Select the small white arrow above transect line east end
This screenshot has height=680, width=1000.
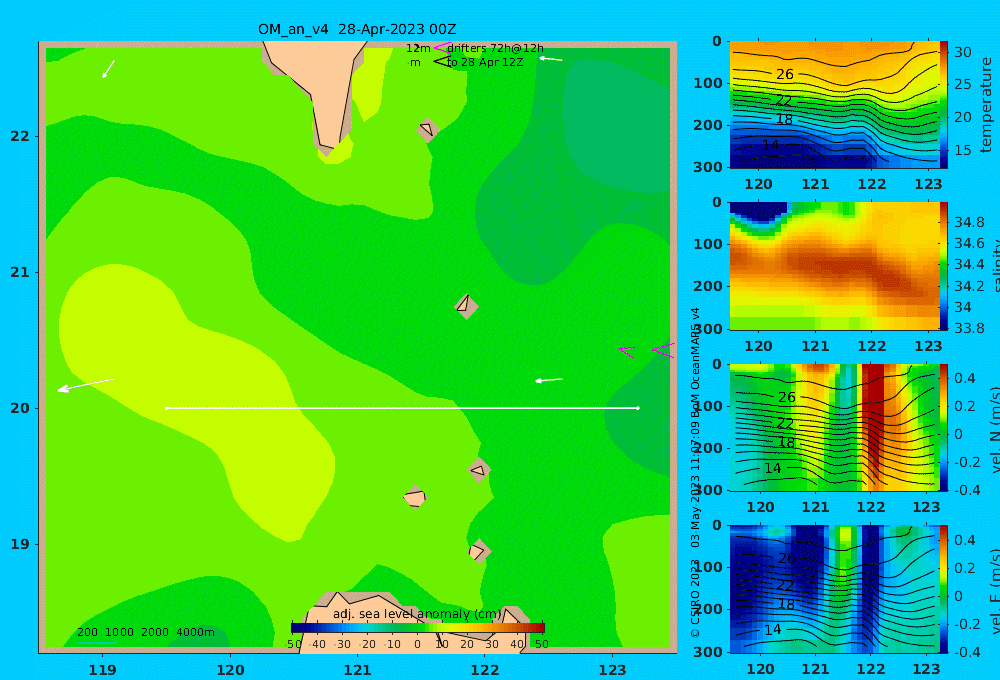tap(548, 380)
